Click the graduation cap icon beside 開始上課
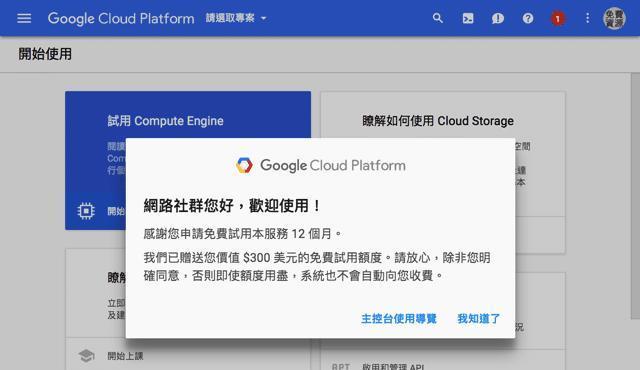This screenshot has width=640, height=370. point(86,356)
